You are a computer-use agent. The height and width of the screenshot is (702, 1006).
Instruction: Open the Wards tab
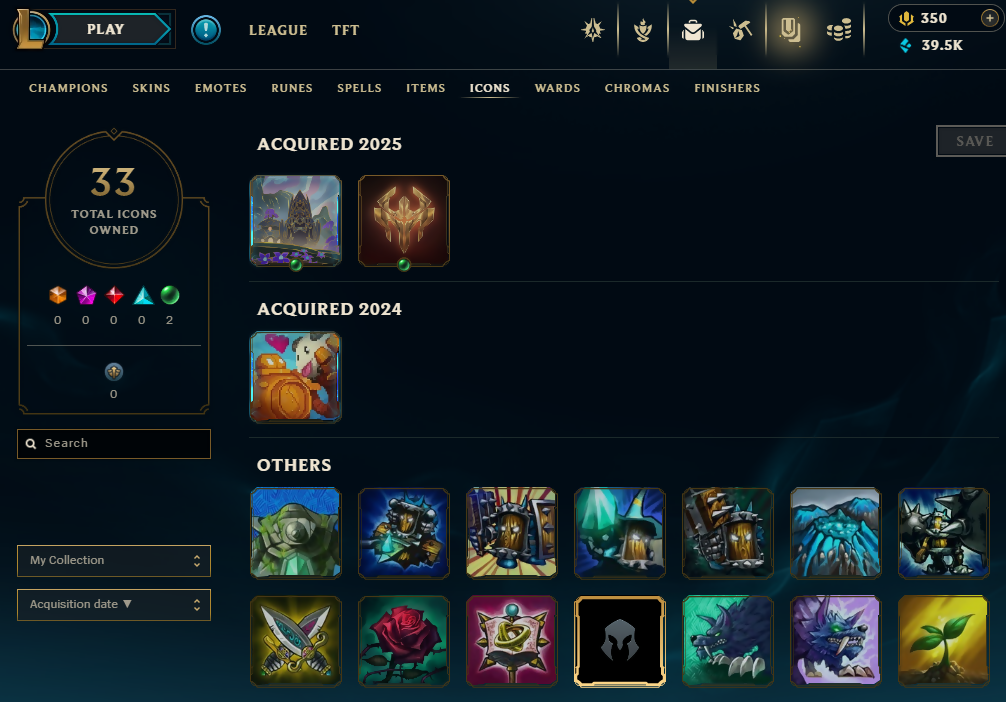pyautogui.click(x=558, y=88)
